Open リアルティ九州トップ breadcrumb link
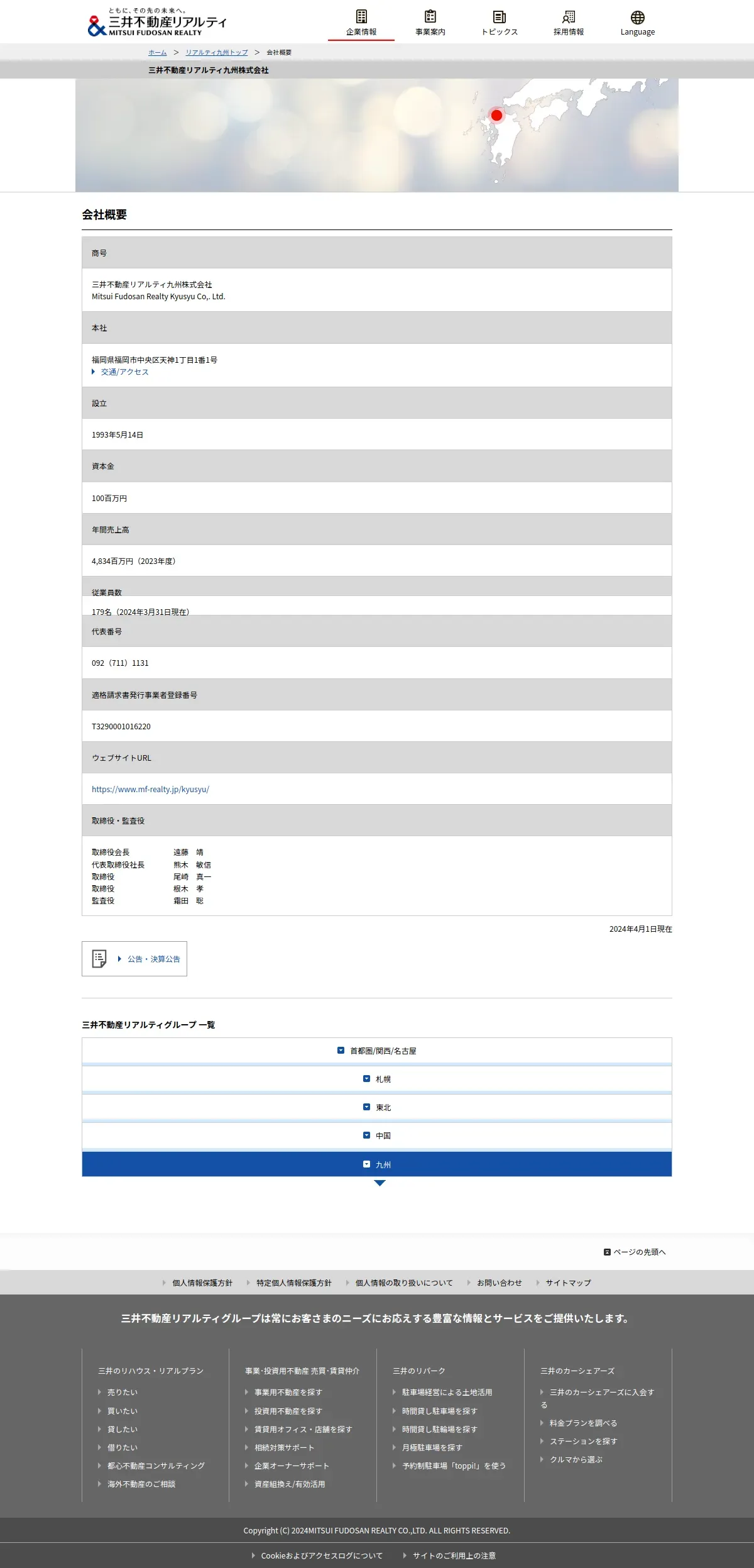Image resolution: width=754 pixels, height=1568 pixels. (217, 52)
